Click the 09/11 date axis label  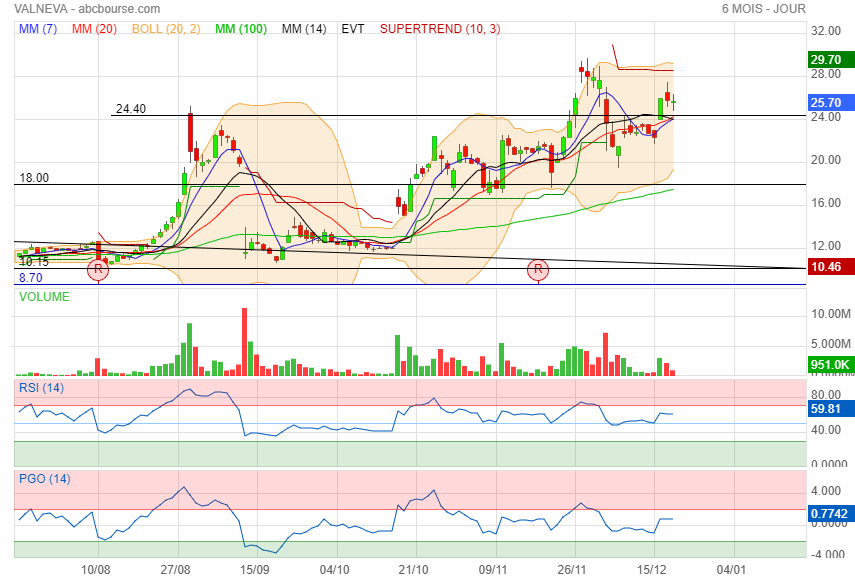tap(493, 570)
